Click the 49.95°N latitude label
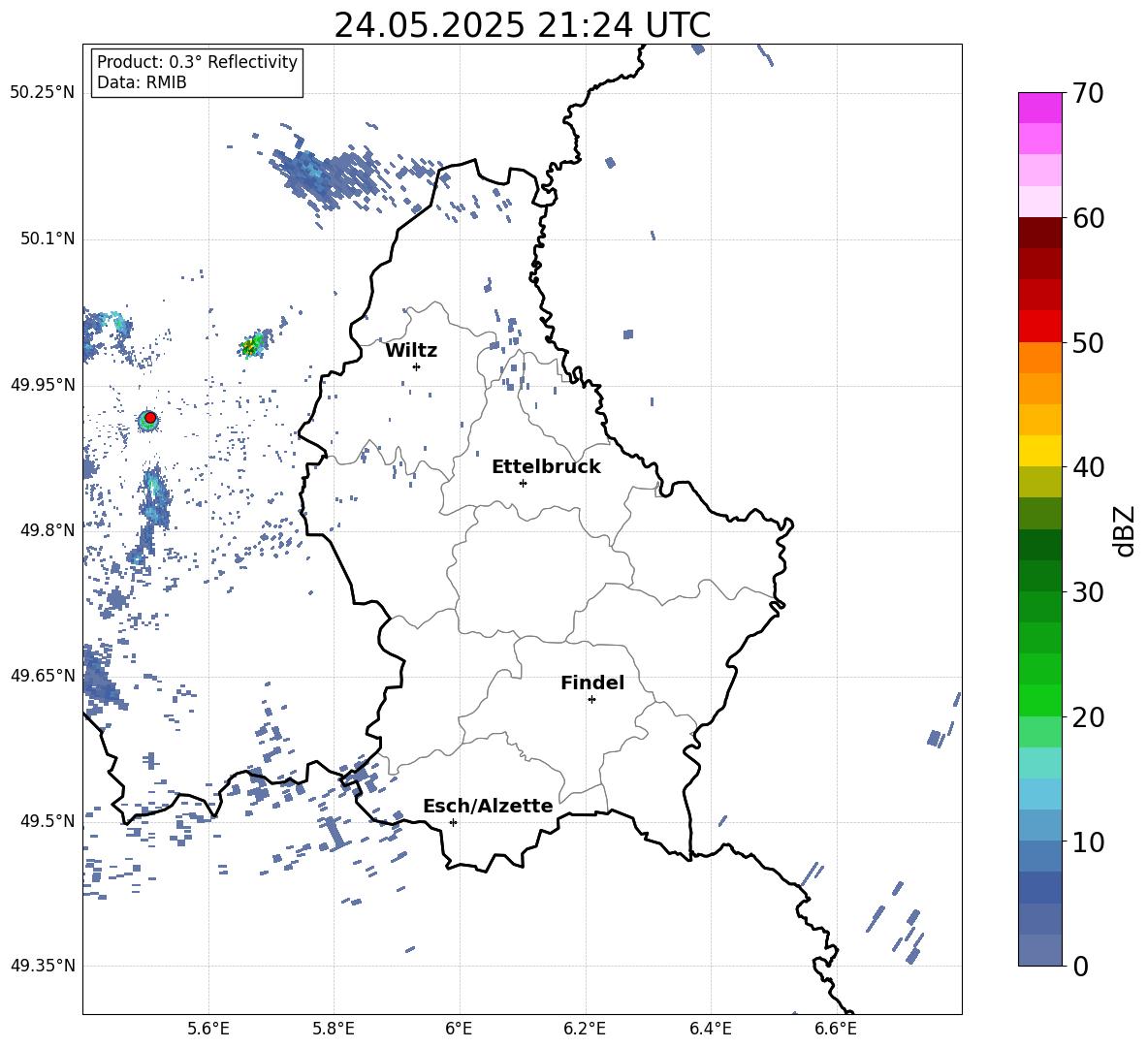This screenshot has height=1048, width=1148. click(43, 385)
